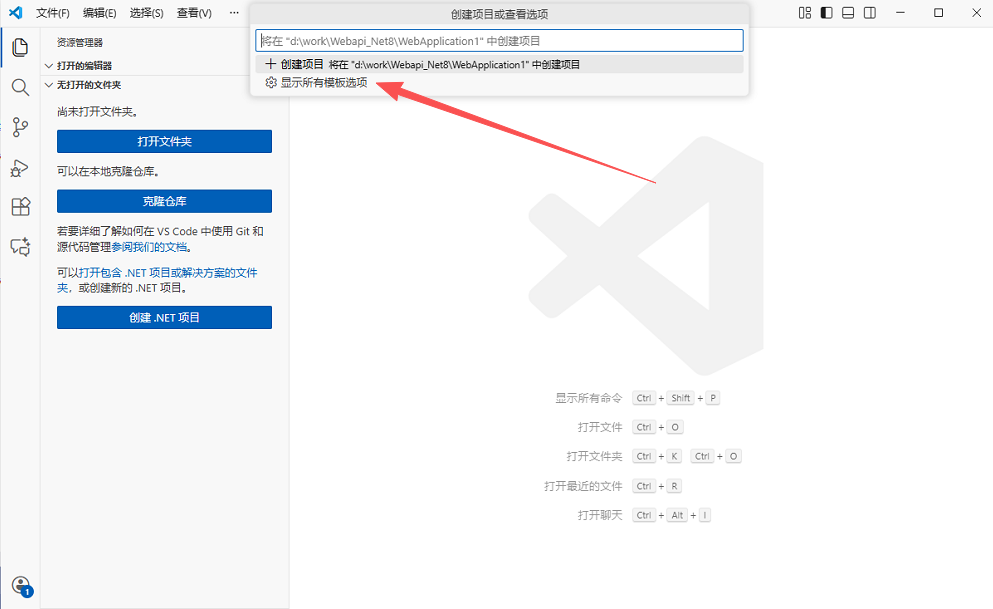
Task: Collapse the 无打开的文件夹 section
Action: coord(89,85)
